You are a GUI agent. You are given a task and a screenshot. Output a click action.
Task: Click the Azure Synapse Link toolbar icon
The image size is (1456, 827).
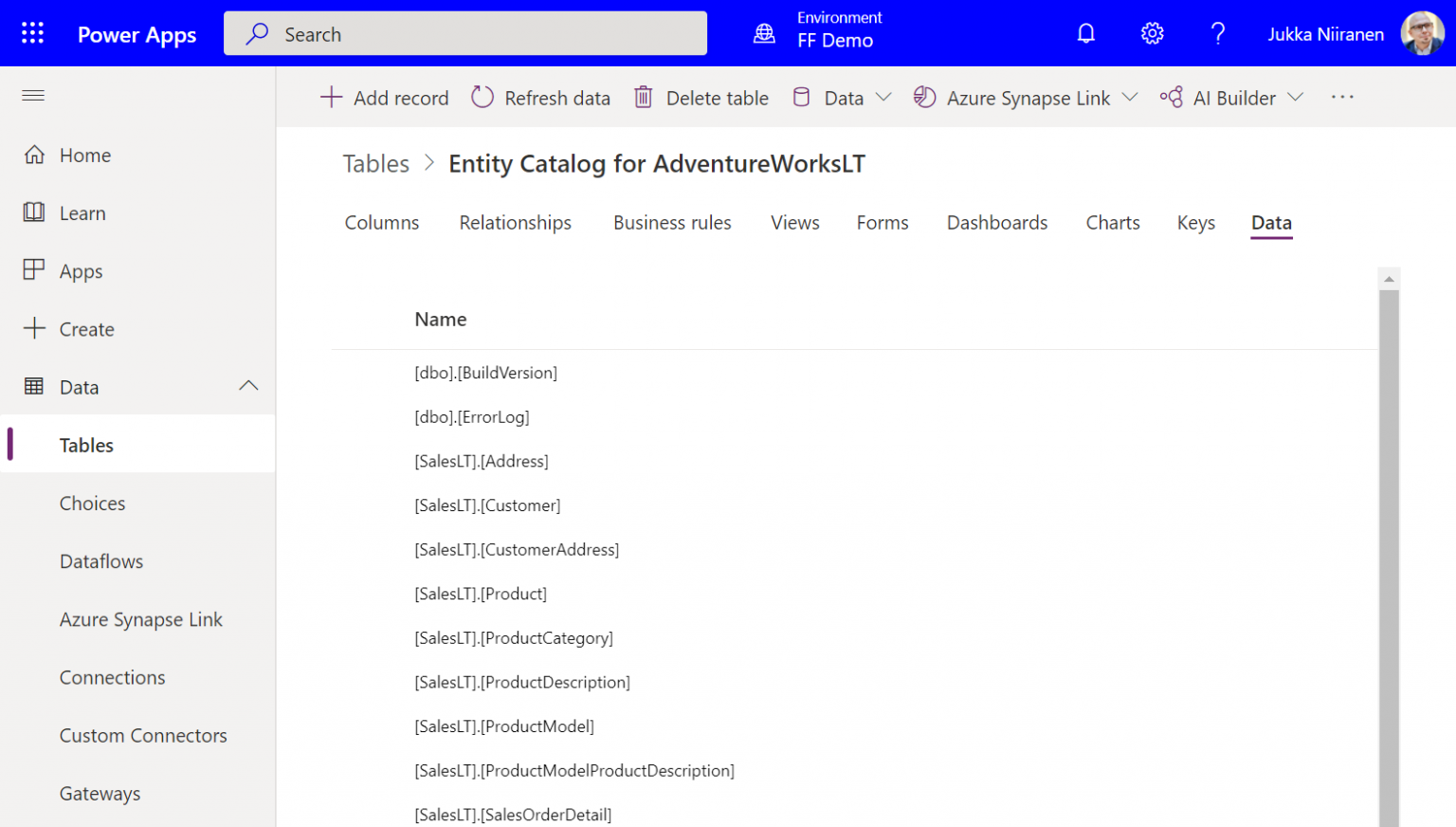(924, 97)
